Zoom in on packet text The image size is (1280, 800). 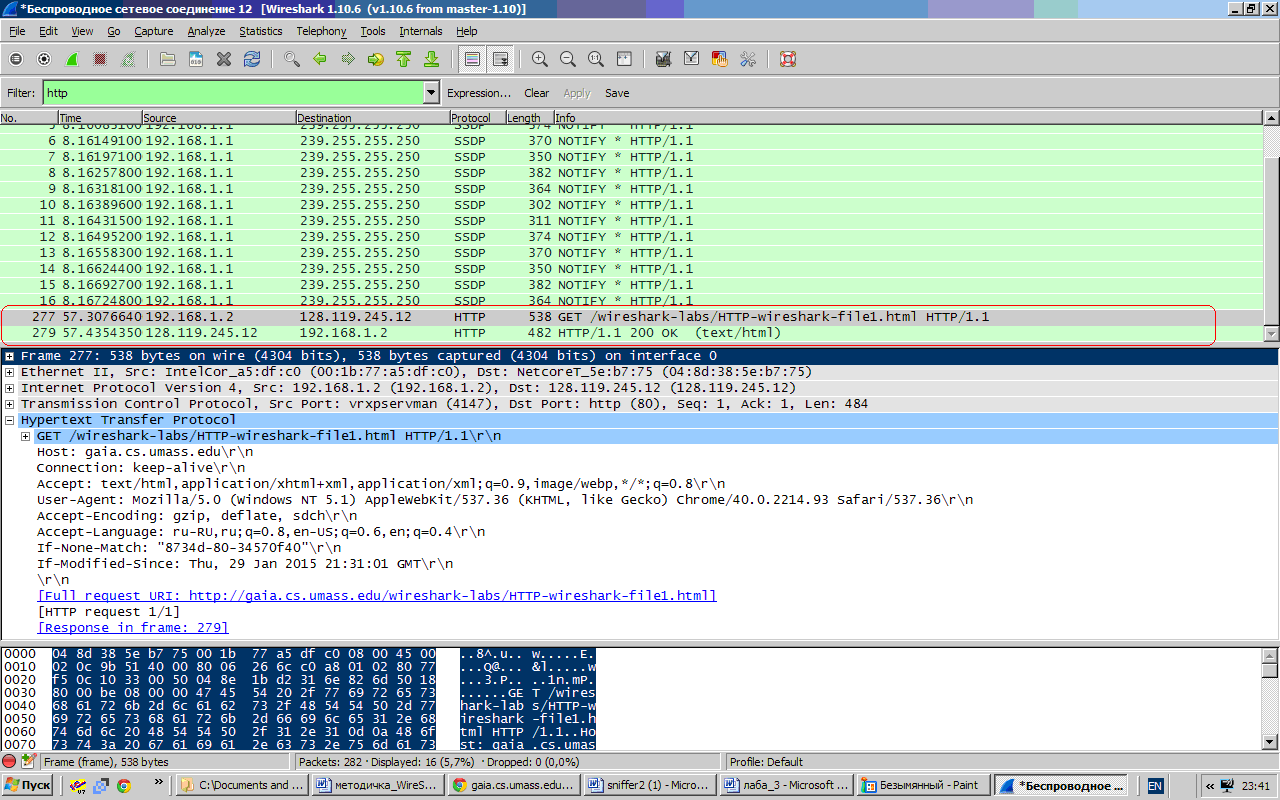click(540, 59)
